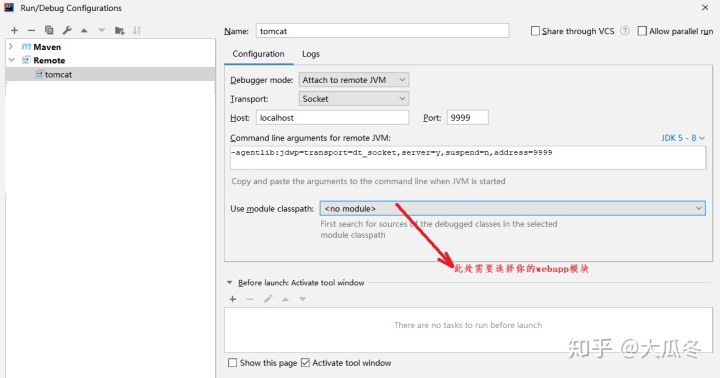
Task: Click the IntelliJ icon in the title bar
Action: point(9,7)
